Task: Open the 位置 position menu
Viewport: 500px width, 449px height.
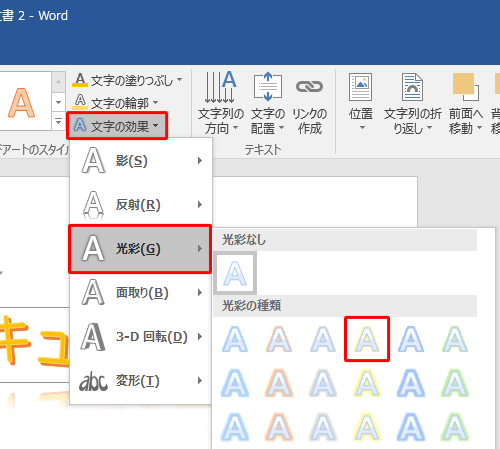Action: pyautogui.click(x=360, y=103)
